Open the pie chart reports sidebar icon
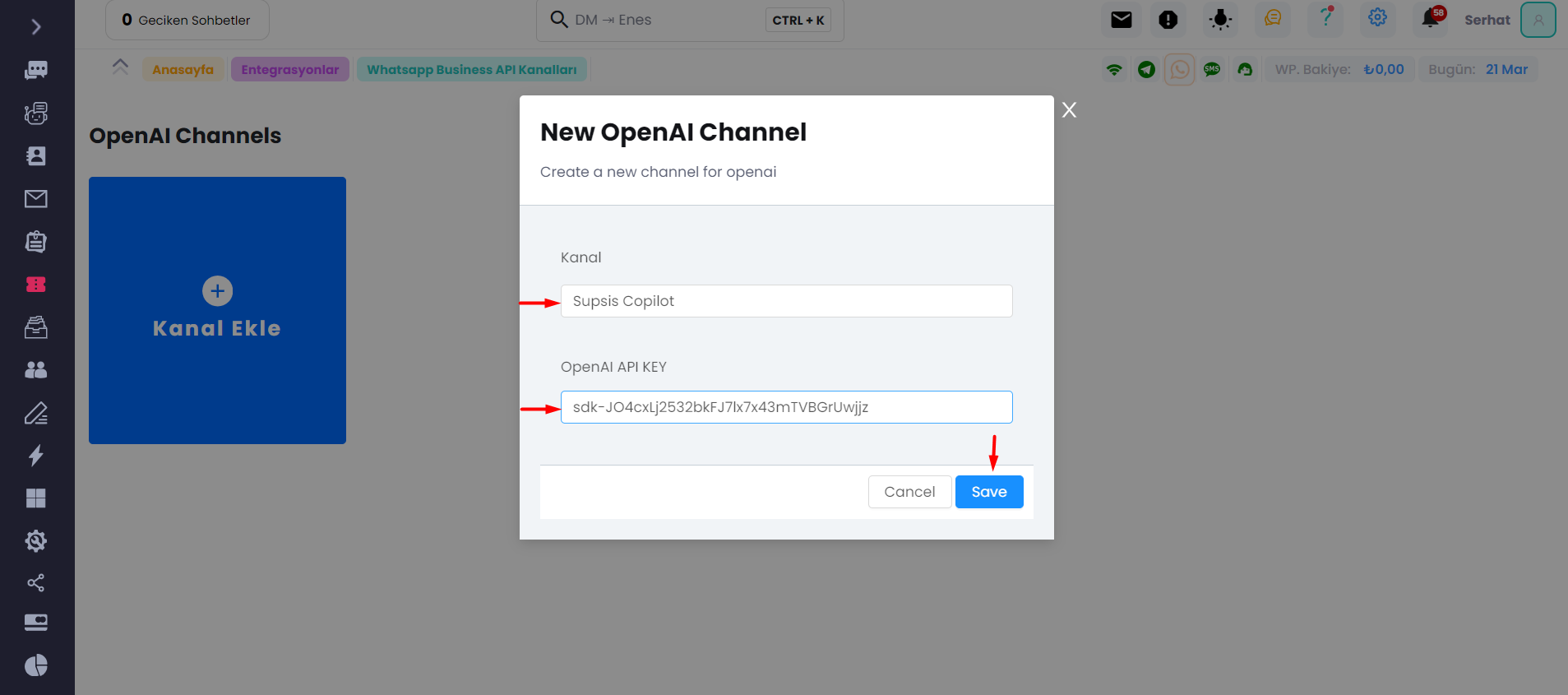The image size is (1568, 695). (x=36, y=665)
